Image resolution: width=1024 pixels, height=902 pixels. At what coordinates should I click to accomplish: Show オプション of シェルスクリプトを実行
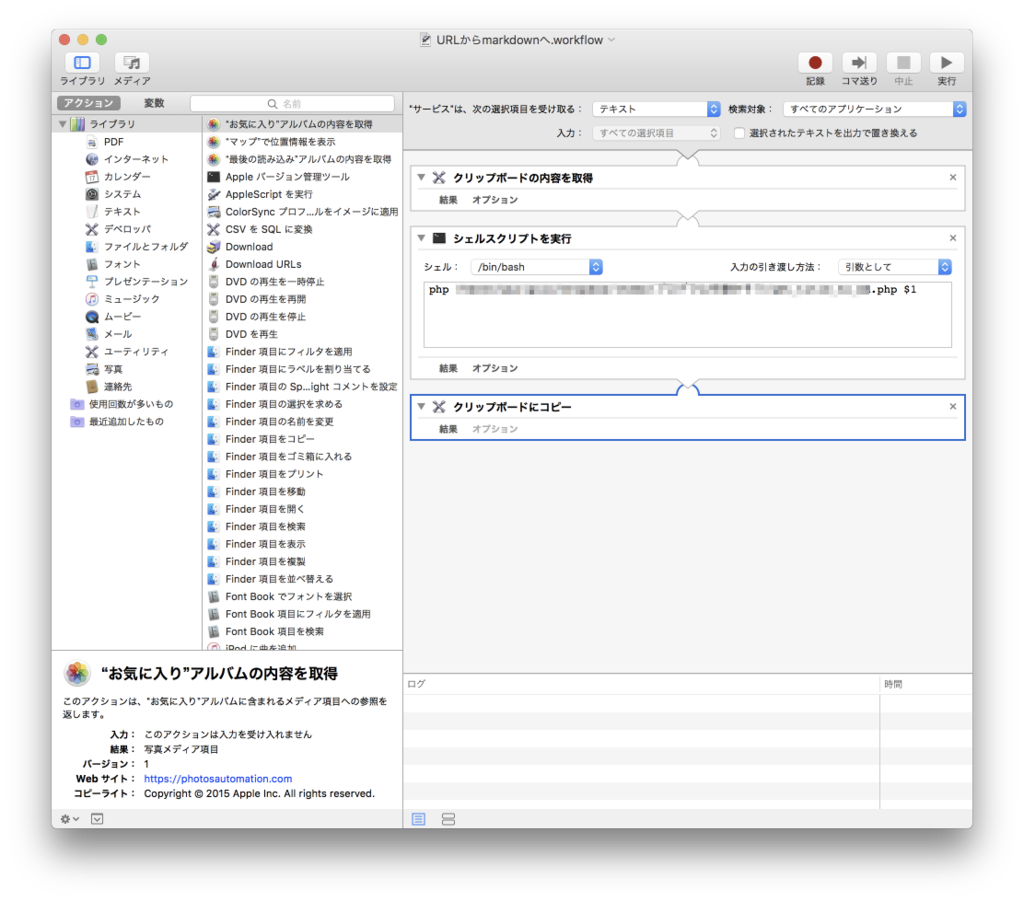(495, 368)
